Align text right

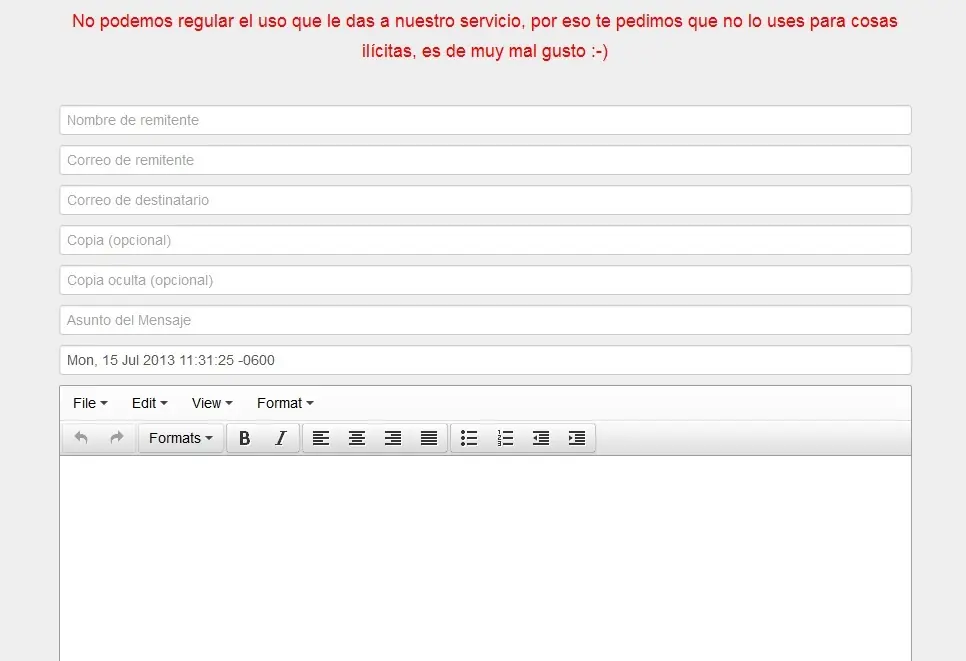[392, 438]
